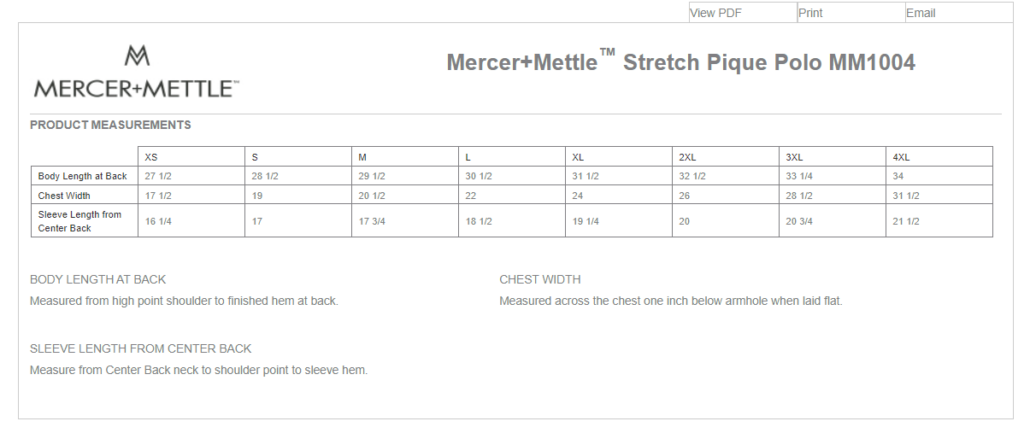Click the Sleeve Length from Center Back row label
The image size is (1030, 433).
point(79,221)
